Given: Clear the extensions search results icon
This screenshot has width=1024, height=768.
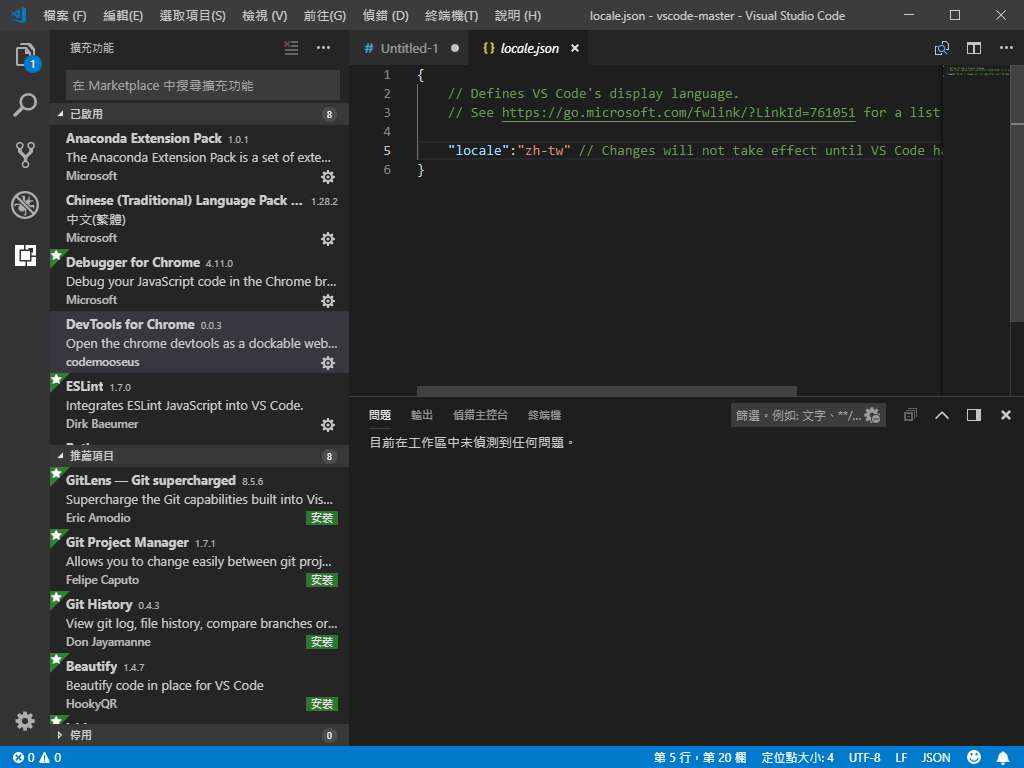Looking at the screenshot, I should click(291, 48).
